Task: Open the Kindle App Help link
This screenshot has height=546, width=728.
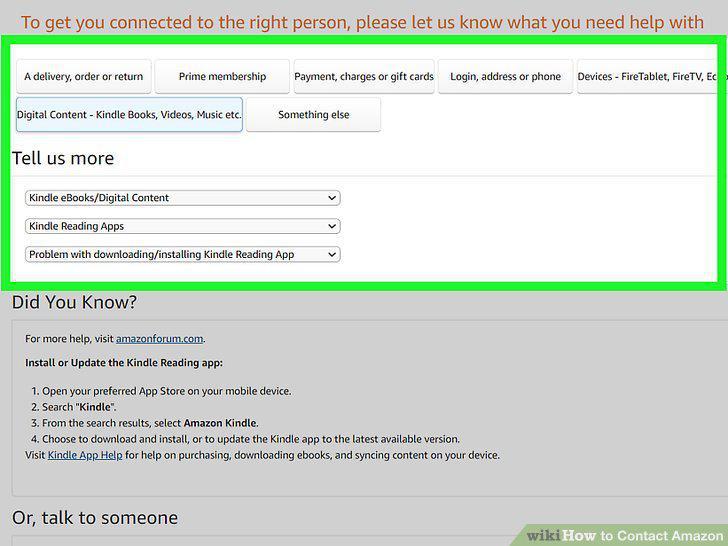Action: pyautogui.click(x=85, y=455)
